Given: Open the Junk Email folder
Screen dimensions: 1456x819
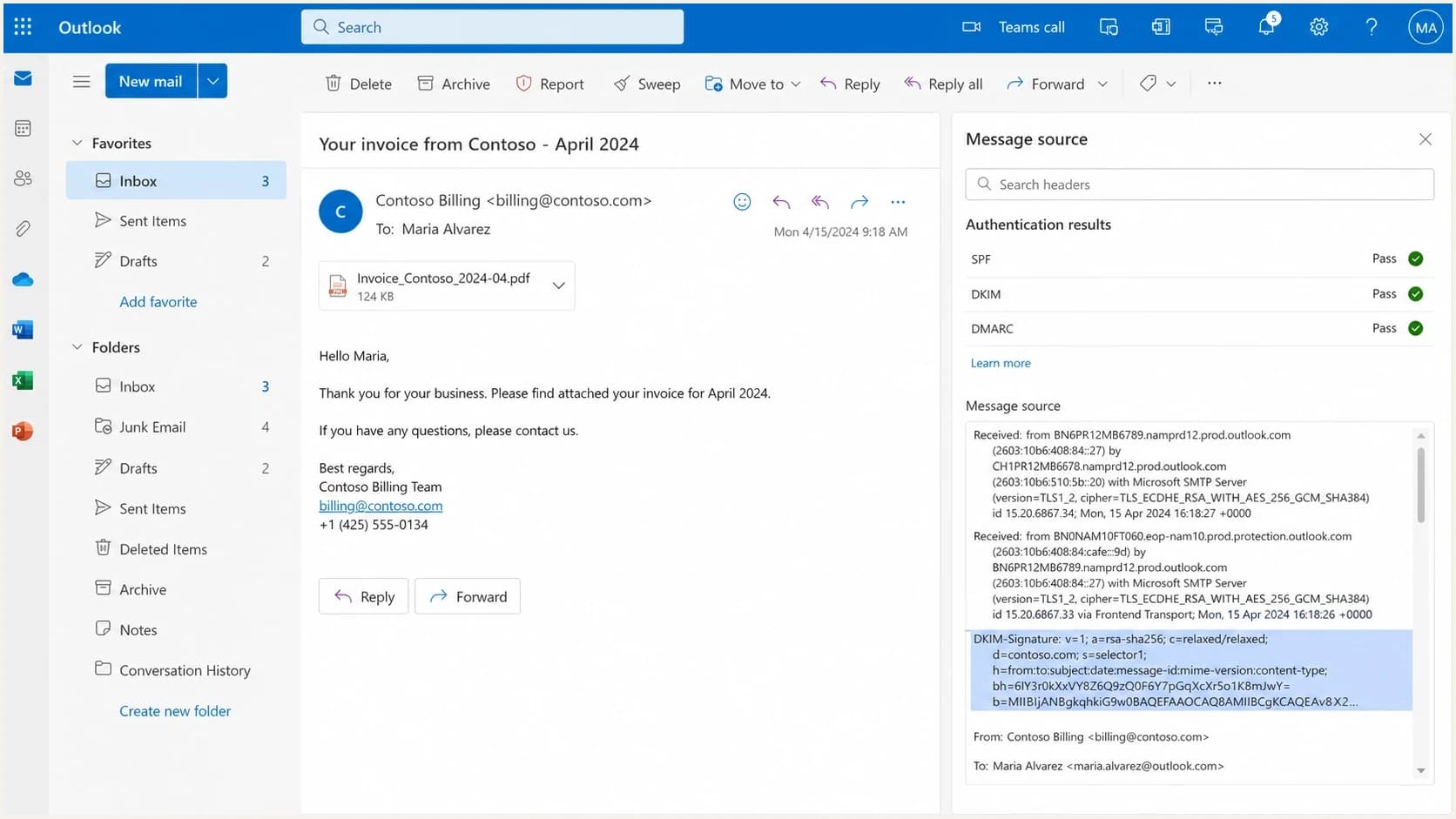Looking at the screenshot, I should [x=177, y=427].
